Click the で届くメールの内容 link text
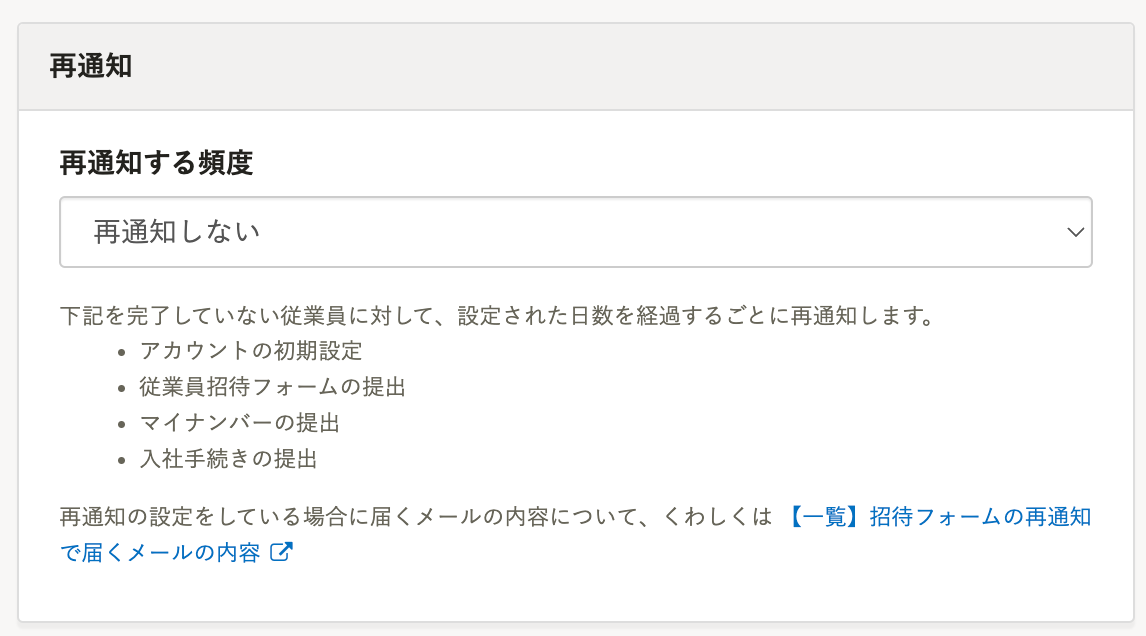The height and width of the screenshot is (636, 1146). click(x=160, y=552)
